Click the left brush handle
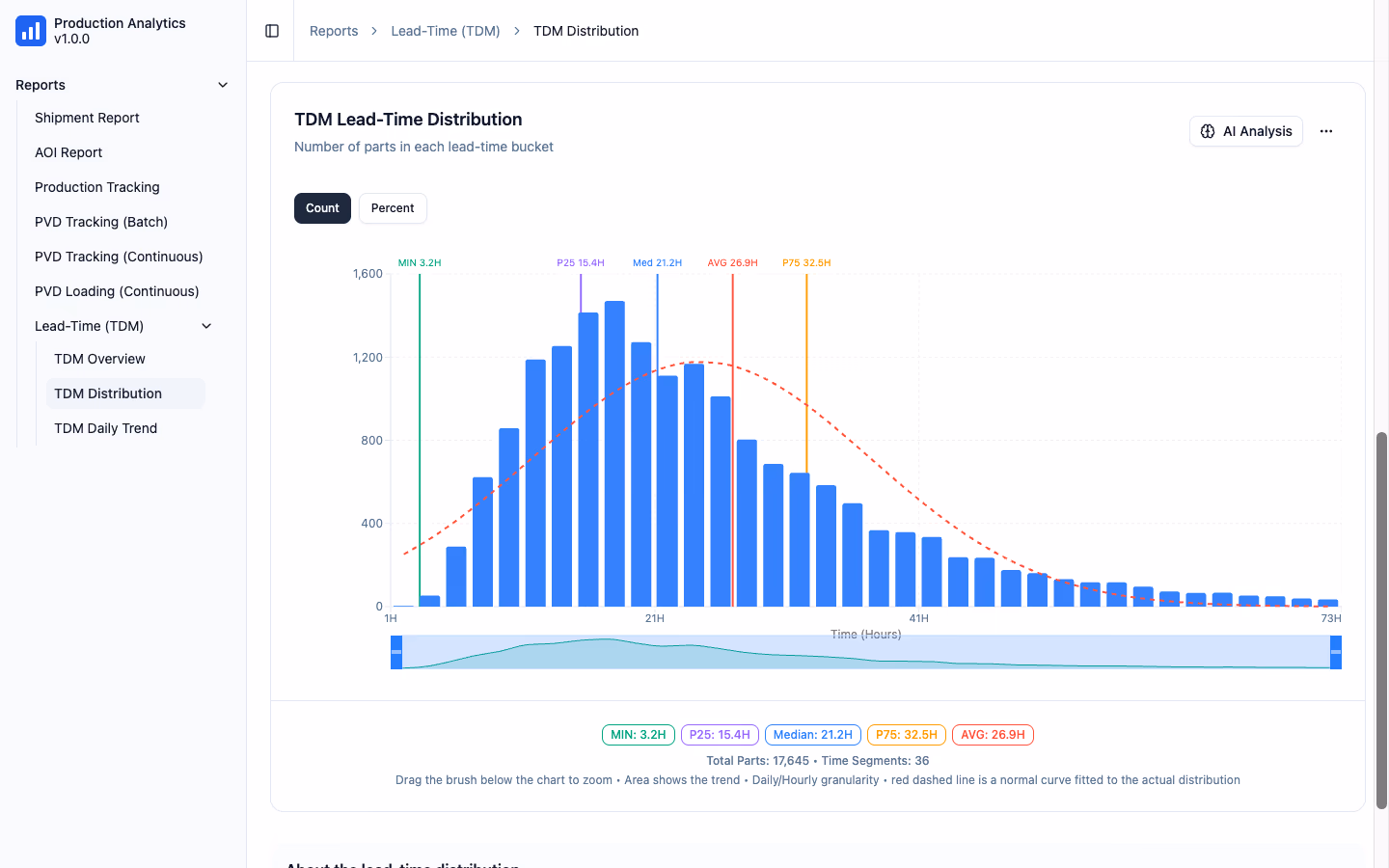This screenshot has width=1389, height=868. [x=396, y=652]
